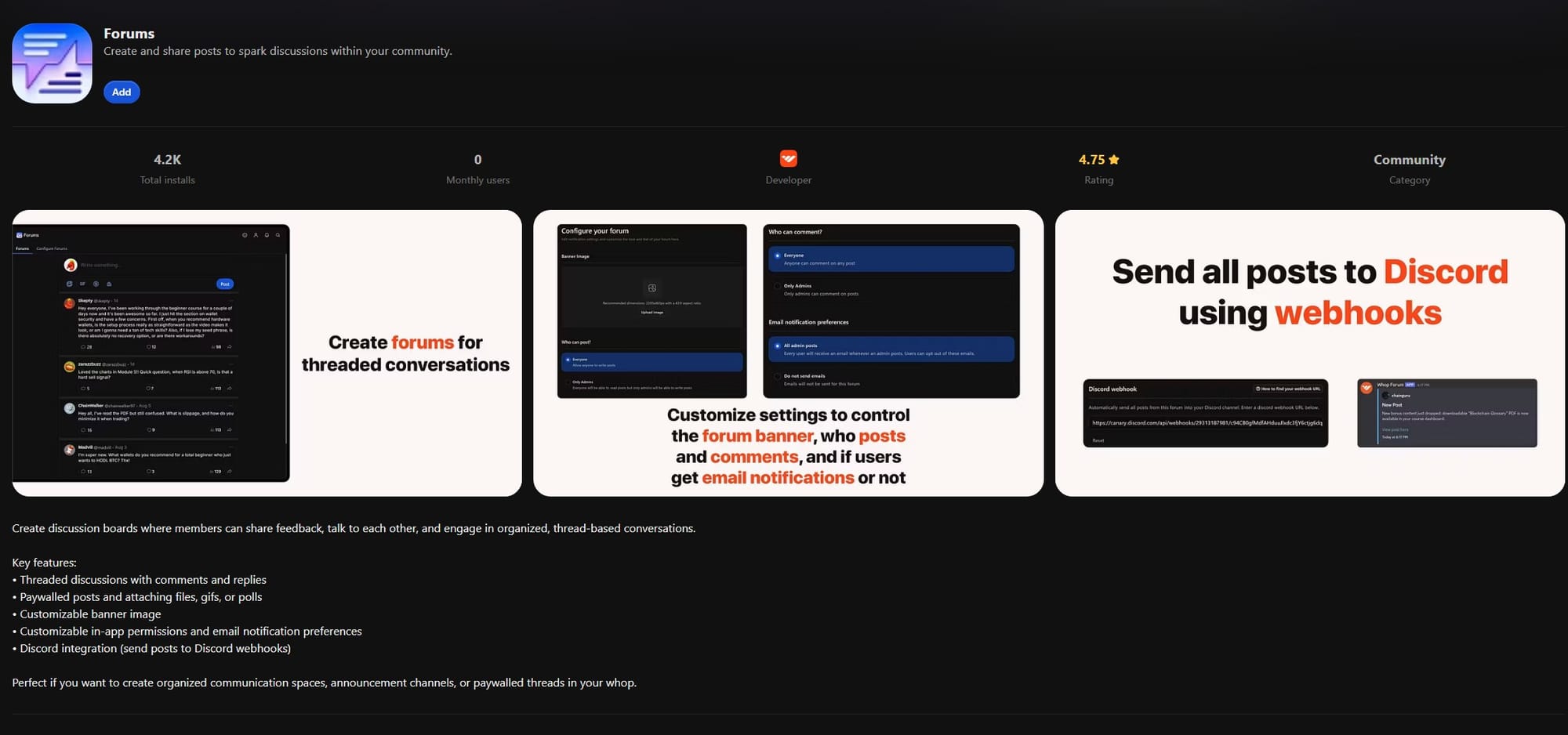Screen dimensions: 1568x735
Task: Open the GIF picker in the post composer
Action: (x=82, y=284)
